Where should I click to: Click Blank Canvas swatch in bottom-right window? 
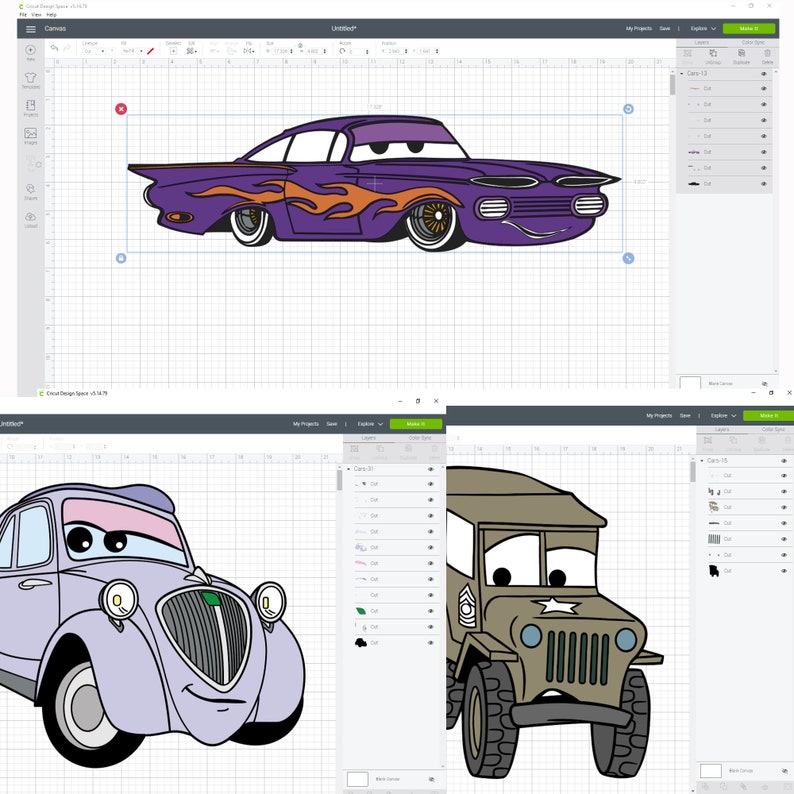pyautogui.click(x=710, y=771)
